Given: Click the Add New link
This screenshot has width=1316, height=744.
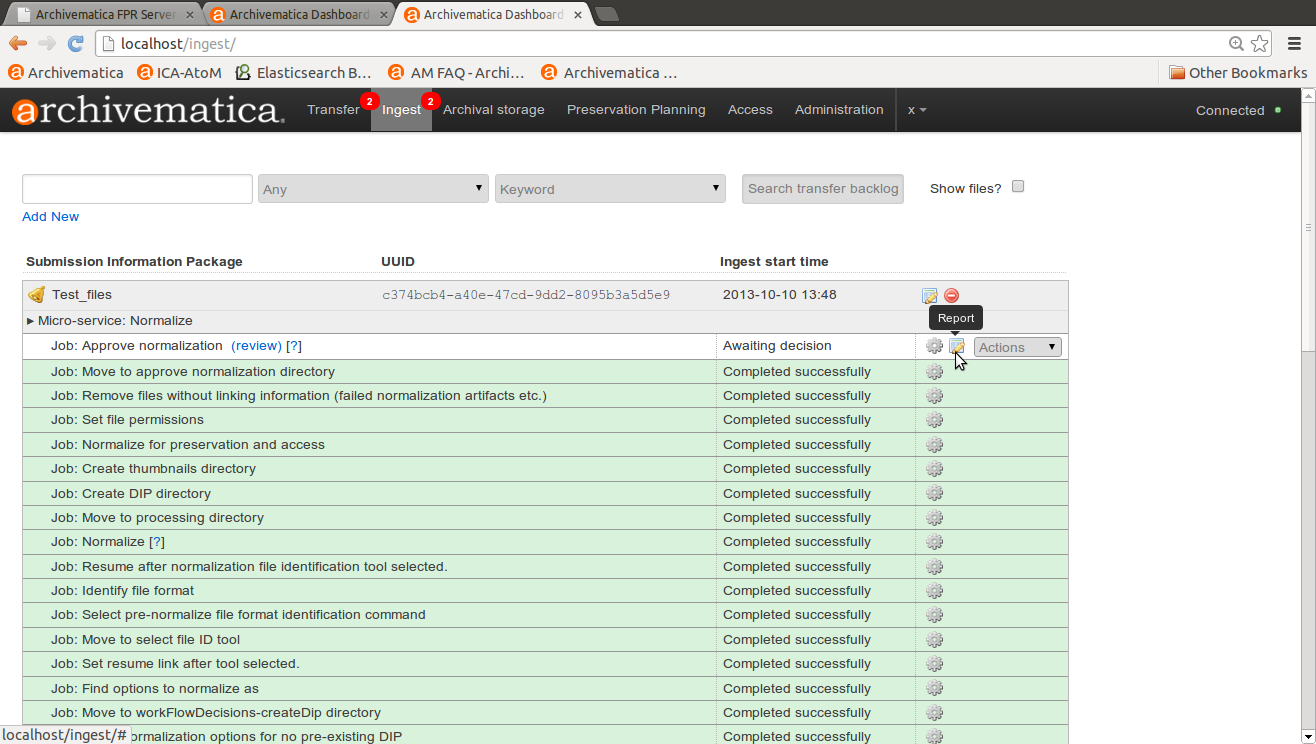Looking at the screenshot, I should pyautogui.click(x=50, y=217).
